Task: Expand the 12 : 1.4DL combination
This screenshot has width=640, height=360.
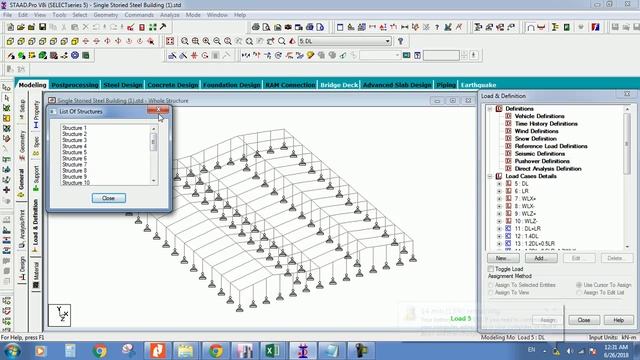Action: coord(499,236)
